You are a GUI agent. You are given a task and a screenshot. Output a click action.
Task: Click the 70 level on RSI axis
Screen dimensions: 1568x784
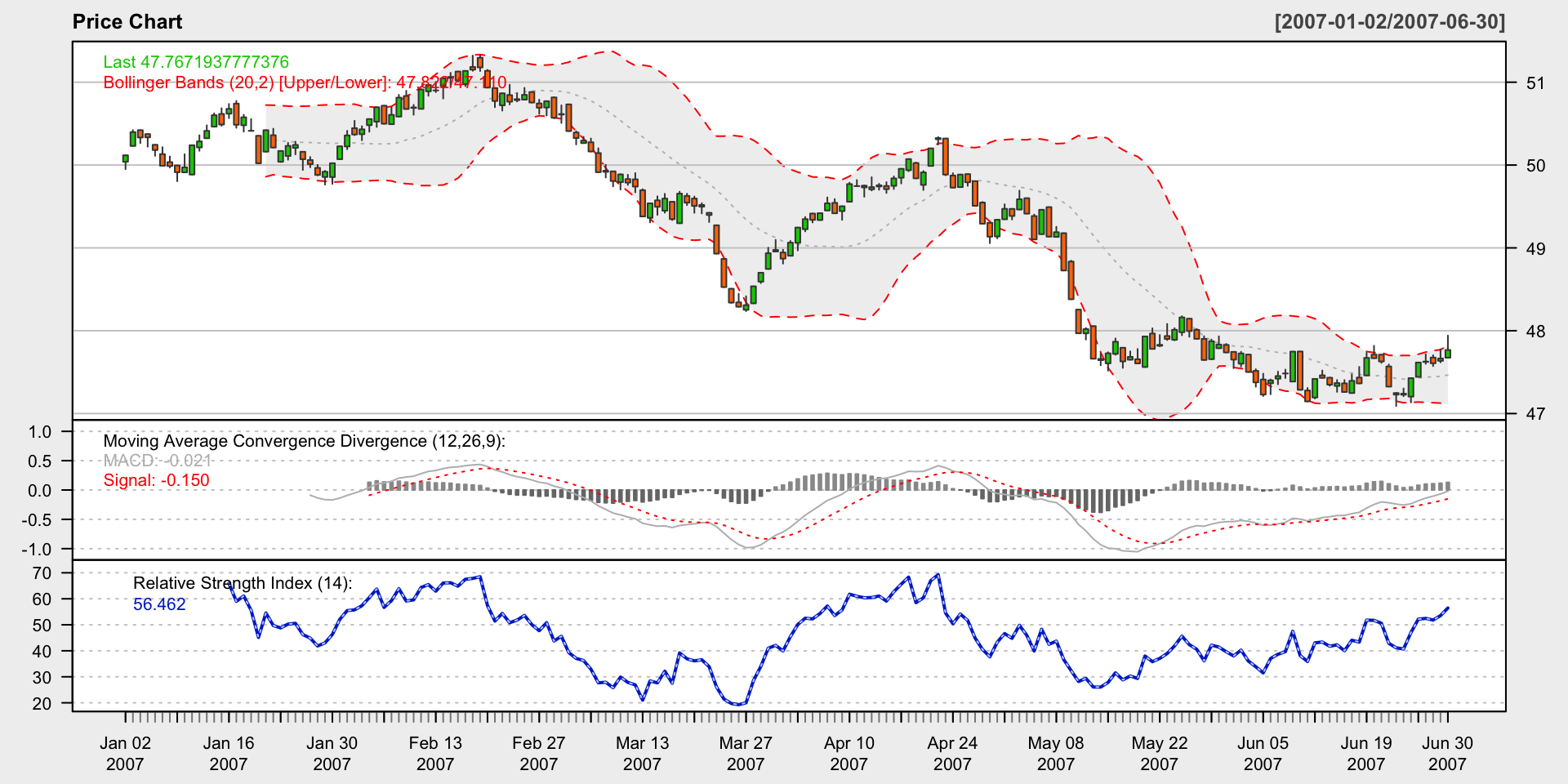(x=42, y=573)
